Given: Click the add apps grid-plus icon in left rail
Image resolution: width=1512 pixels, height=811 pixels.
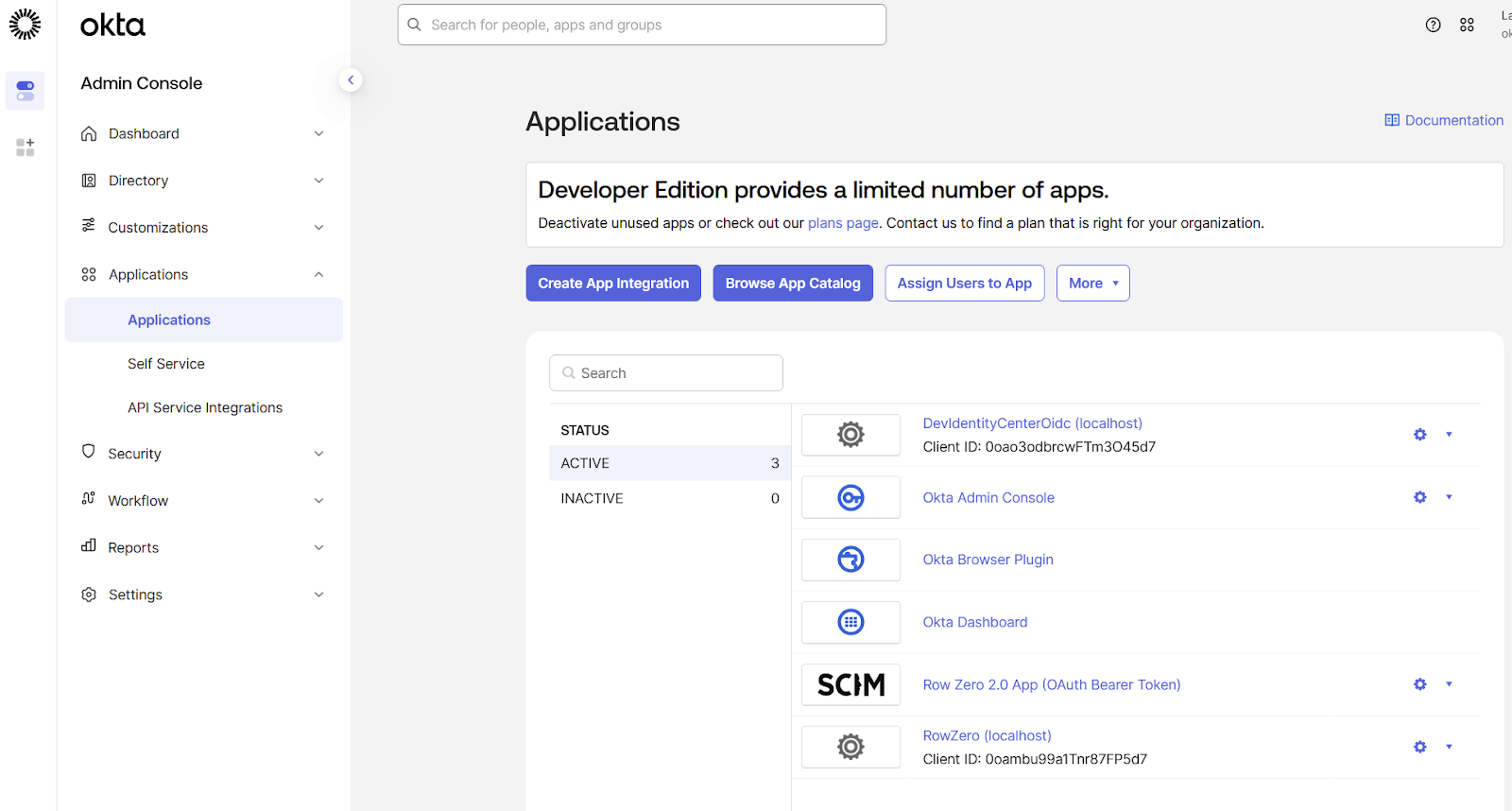Looking at the screenshot, I should pos(26,147).
